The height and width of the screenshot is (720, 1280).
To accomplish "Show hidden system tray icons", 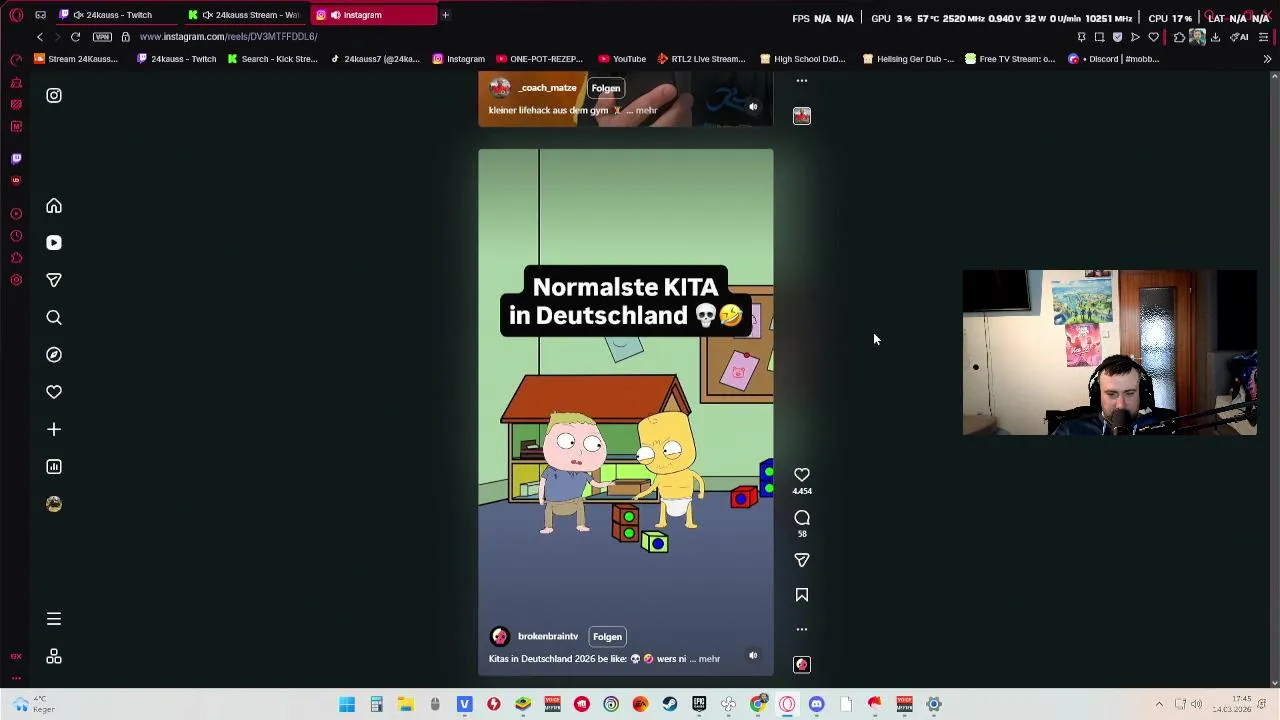I will (1159, 704).
